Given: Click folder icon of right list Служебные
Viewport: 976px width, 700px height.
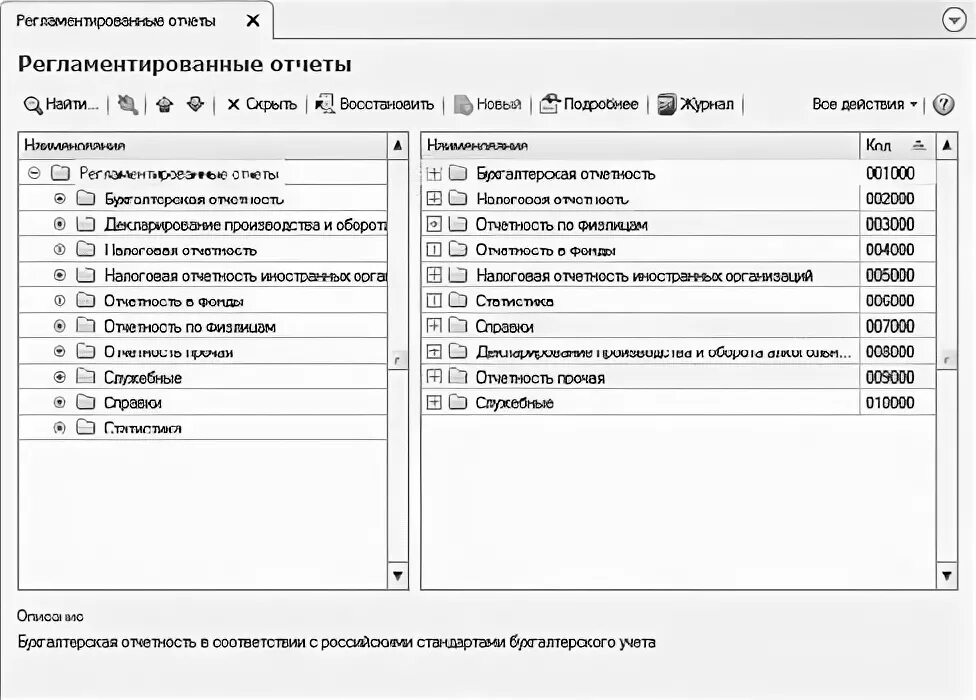Looking at the screenshot, I should (x=458, y=403).
